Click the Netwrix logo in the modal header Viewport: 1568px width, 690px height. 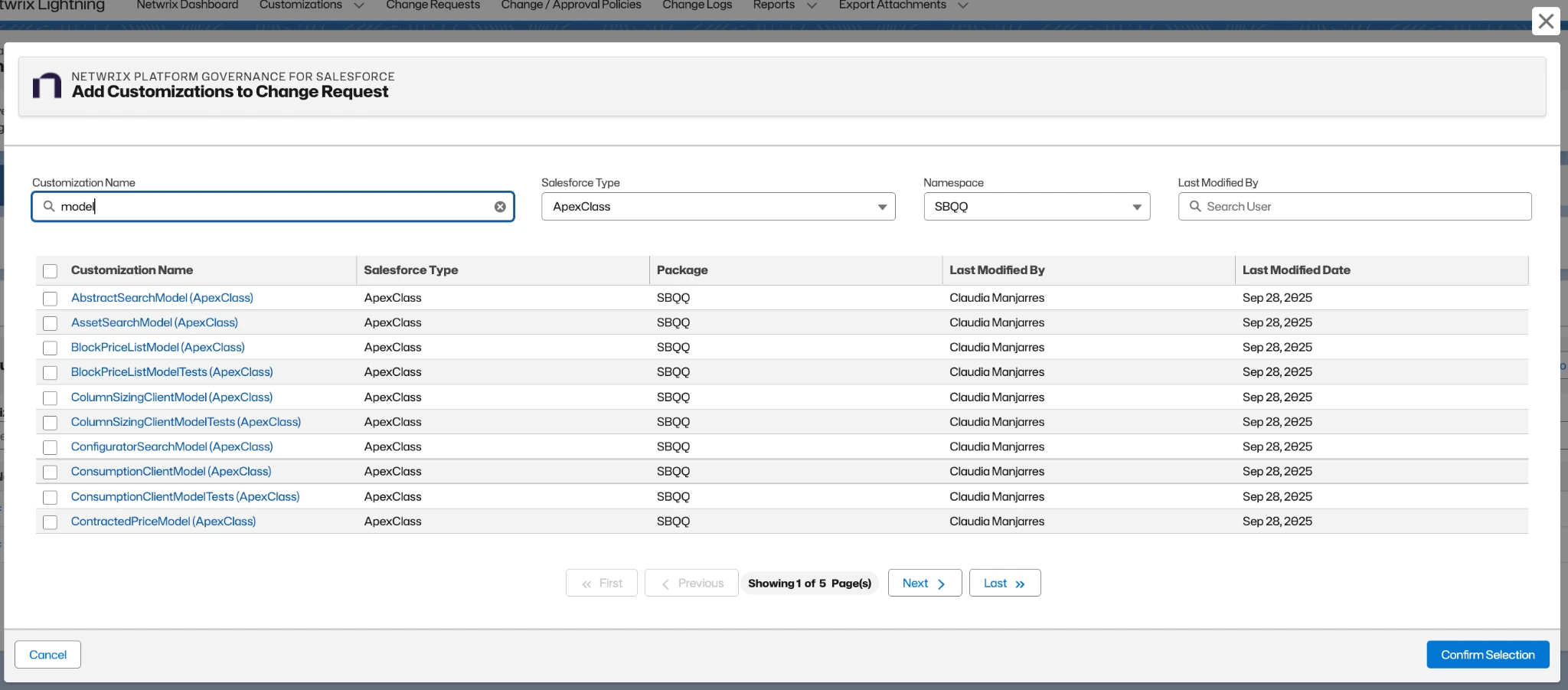pyautogui.click(x=47, y=86)
